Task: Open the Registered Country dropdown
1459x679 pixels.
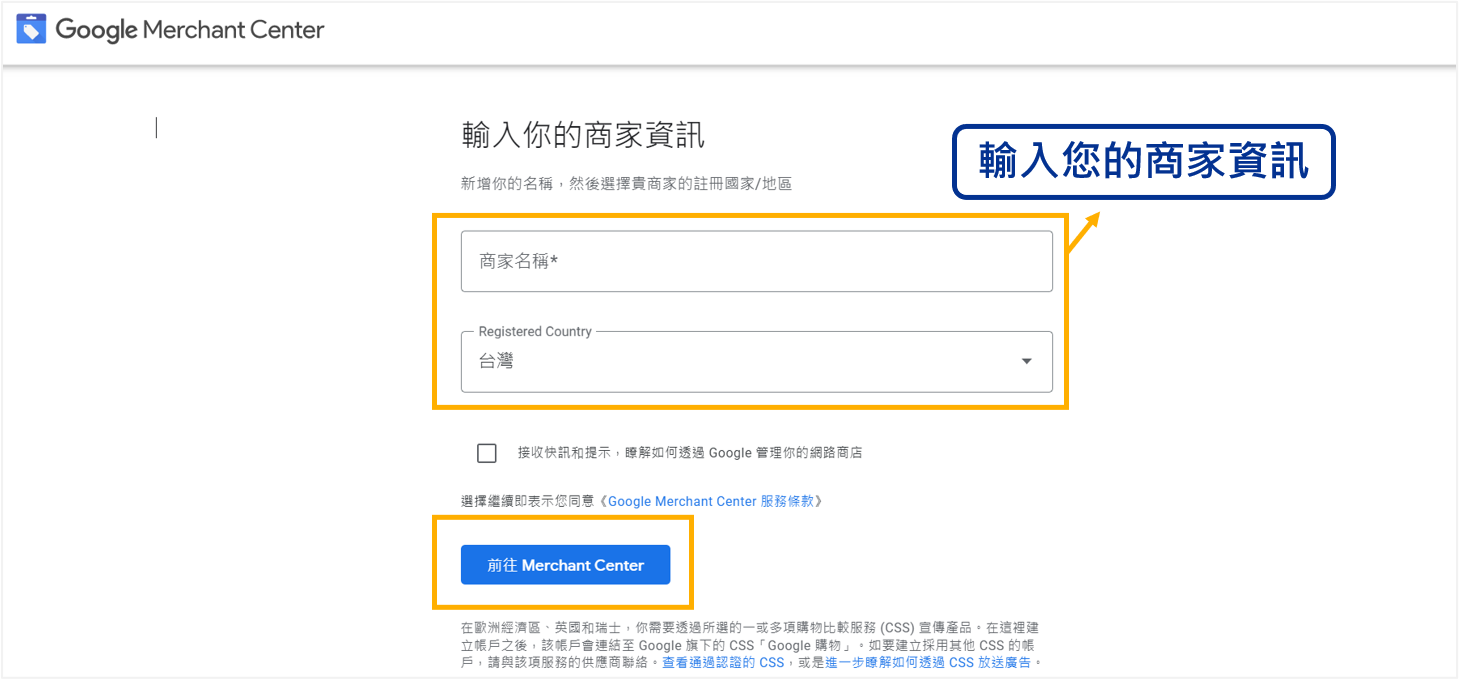Action: [x=756, y=361]
